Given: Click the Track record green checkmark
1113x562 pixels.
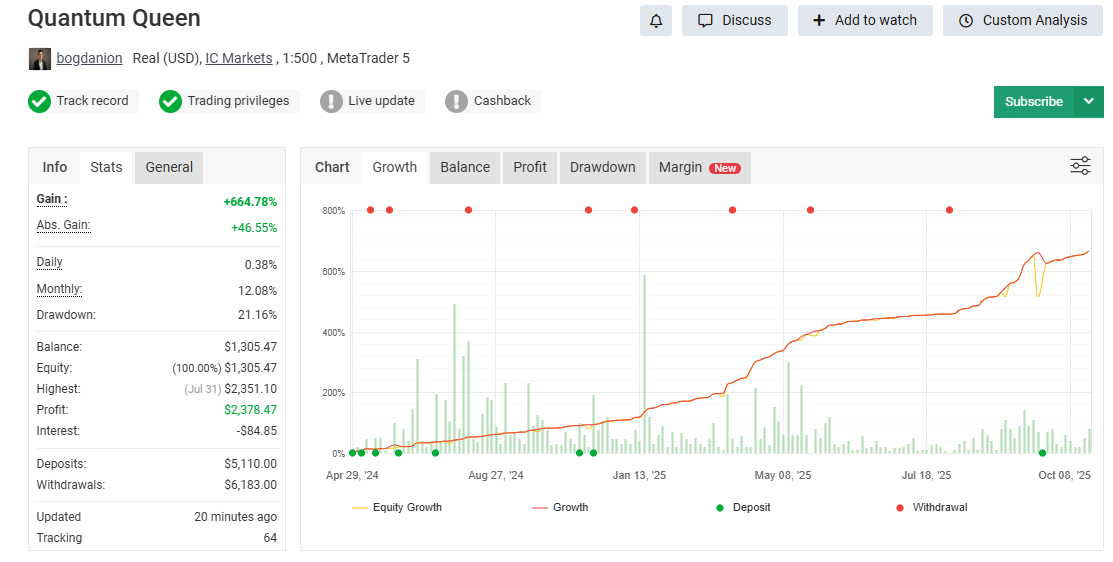Looking at the screenshot, I should click(40, 101).
